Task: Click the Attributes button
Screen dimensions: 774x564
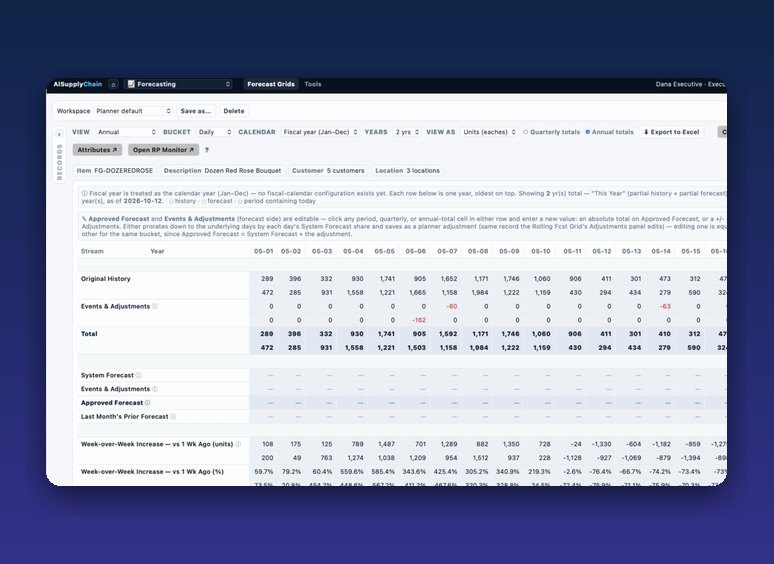Action: 97,150
